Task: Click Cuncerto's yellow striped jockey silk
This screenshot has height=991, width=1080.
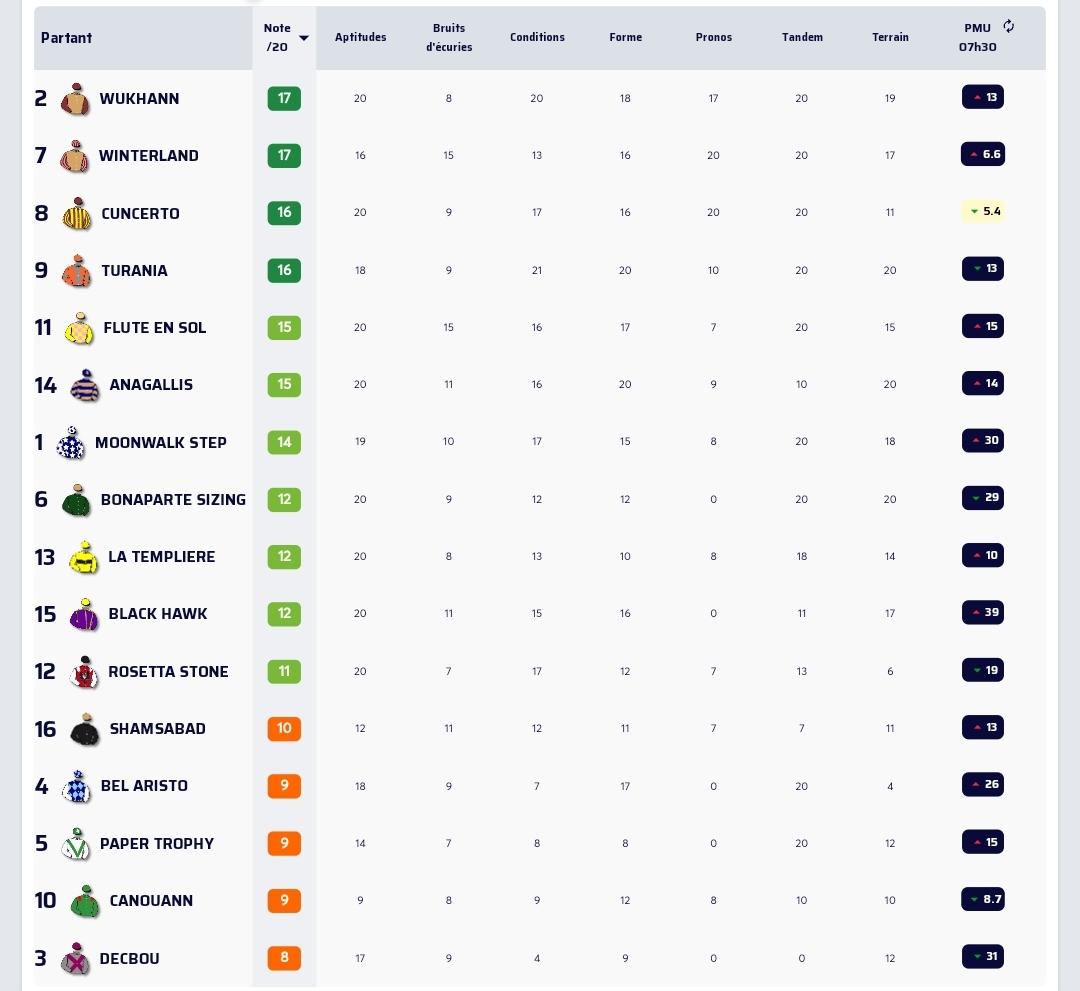Action: click(x=77, y=214)
